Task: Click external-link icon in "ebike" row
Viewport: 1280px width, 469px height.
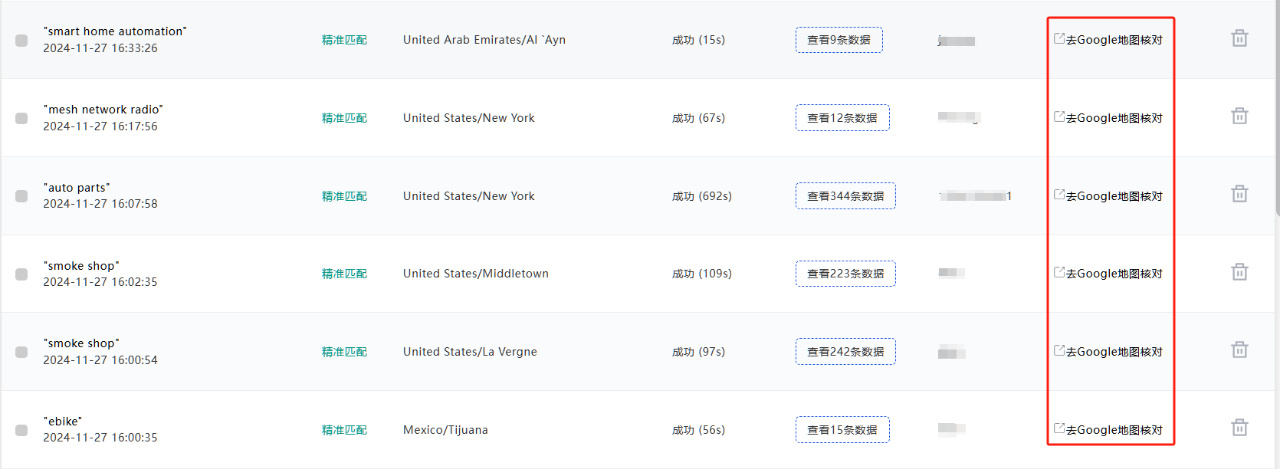Action: click(1059, 428)
